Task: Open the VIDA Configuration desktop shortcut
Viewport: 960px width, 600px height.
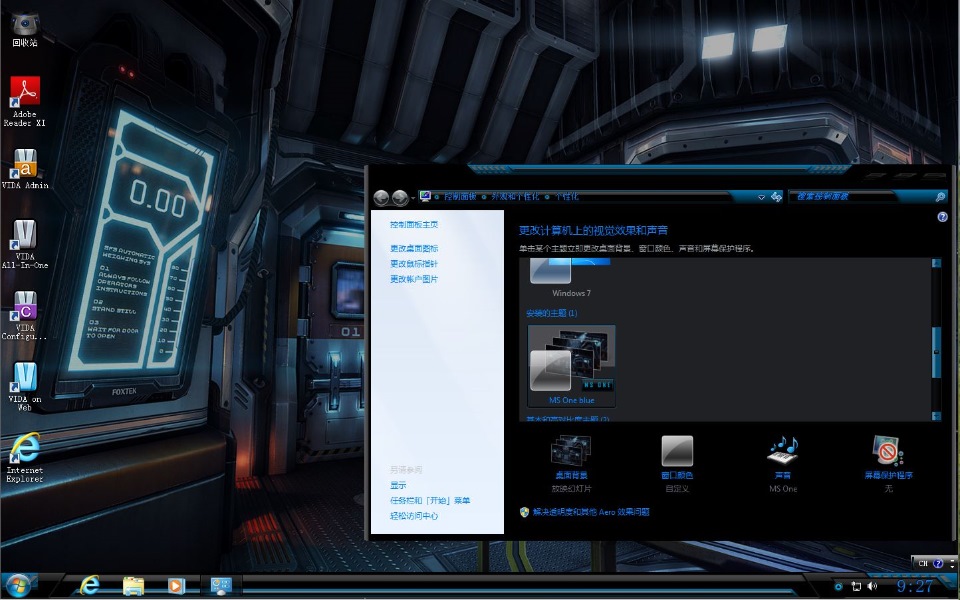Action: point(24,316)
